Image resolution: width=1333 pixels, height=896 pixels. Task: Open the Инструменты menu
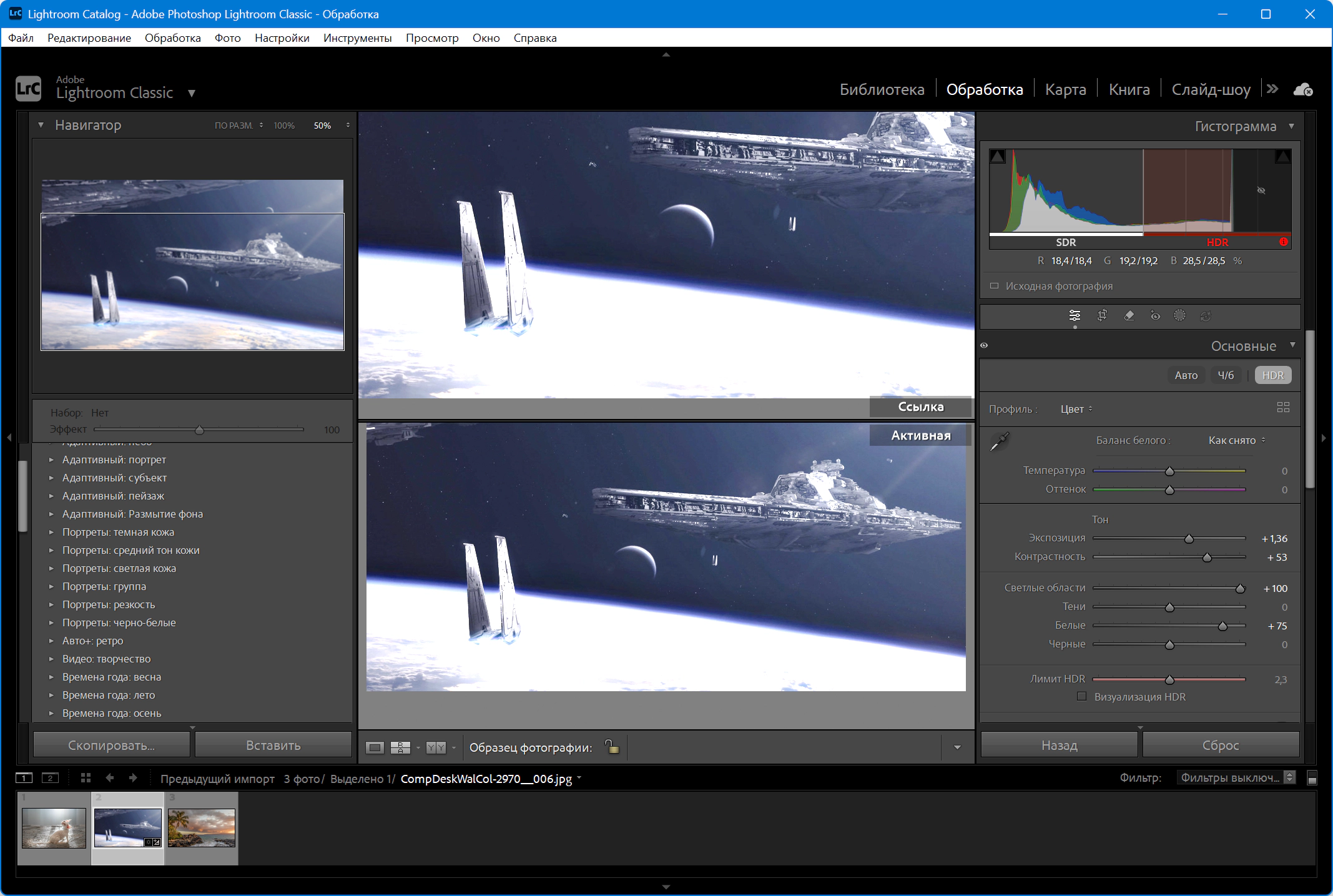click(x=357, y=38)
